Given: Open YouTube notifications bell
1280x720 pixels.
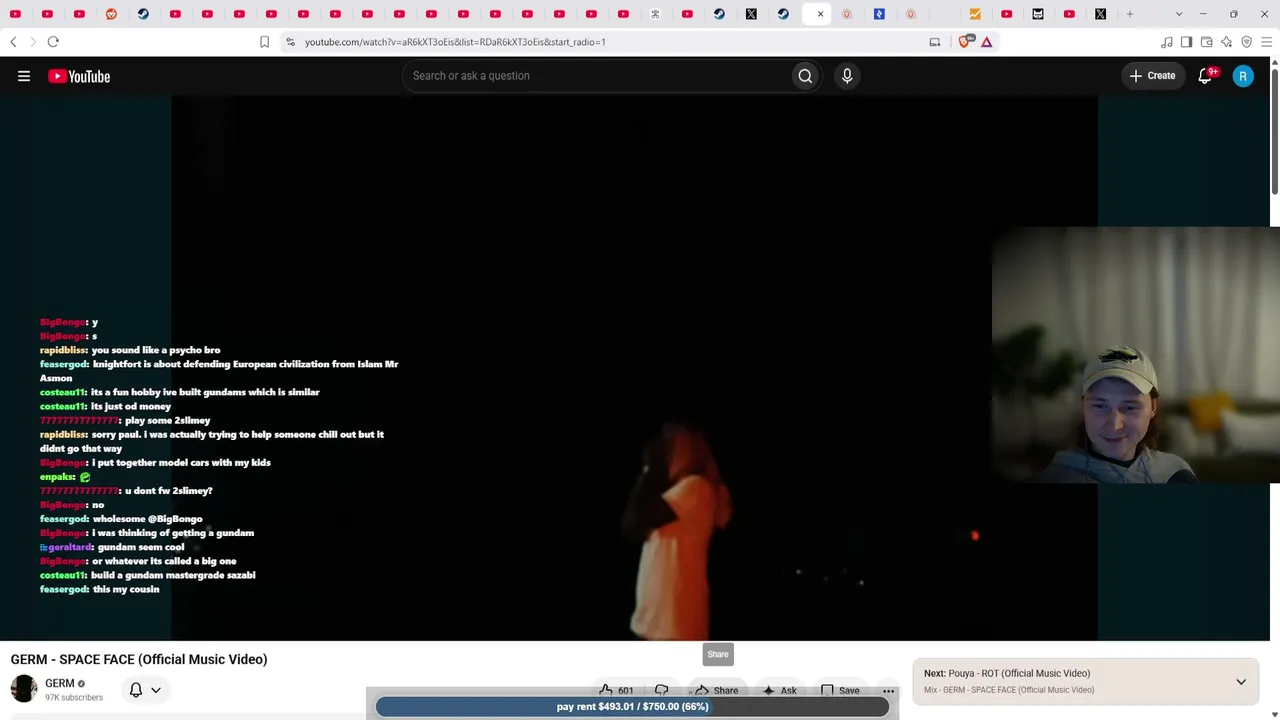Looking at the screenshot, I should 1206,76.
